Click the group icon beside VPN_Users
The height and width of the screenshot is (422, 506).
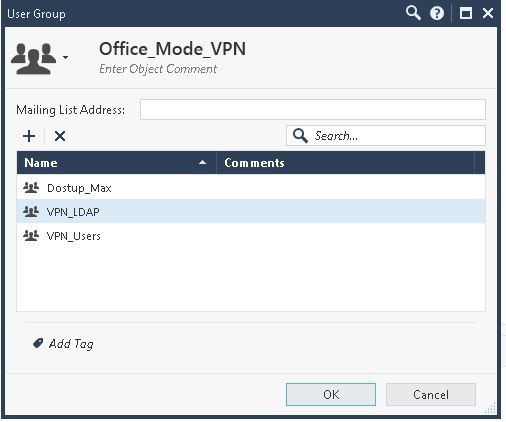tap(31, 236)
